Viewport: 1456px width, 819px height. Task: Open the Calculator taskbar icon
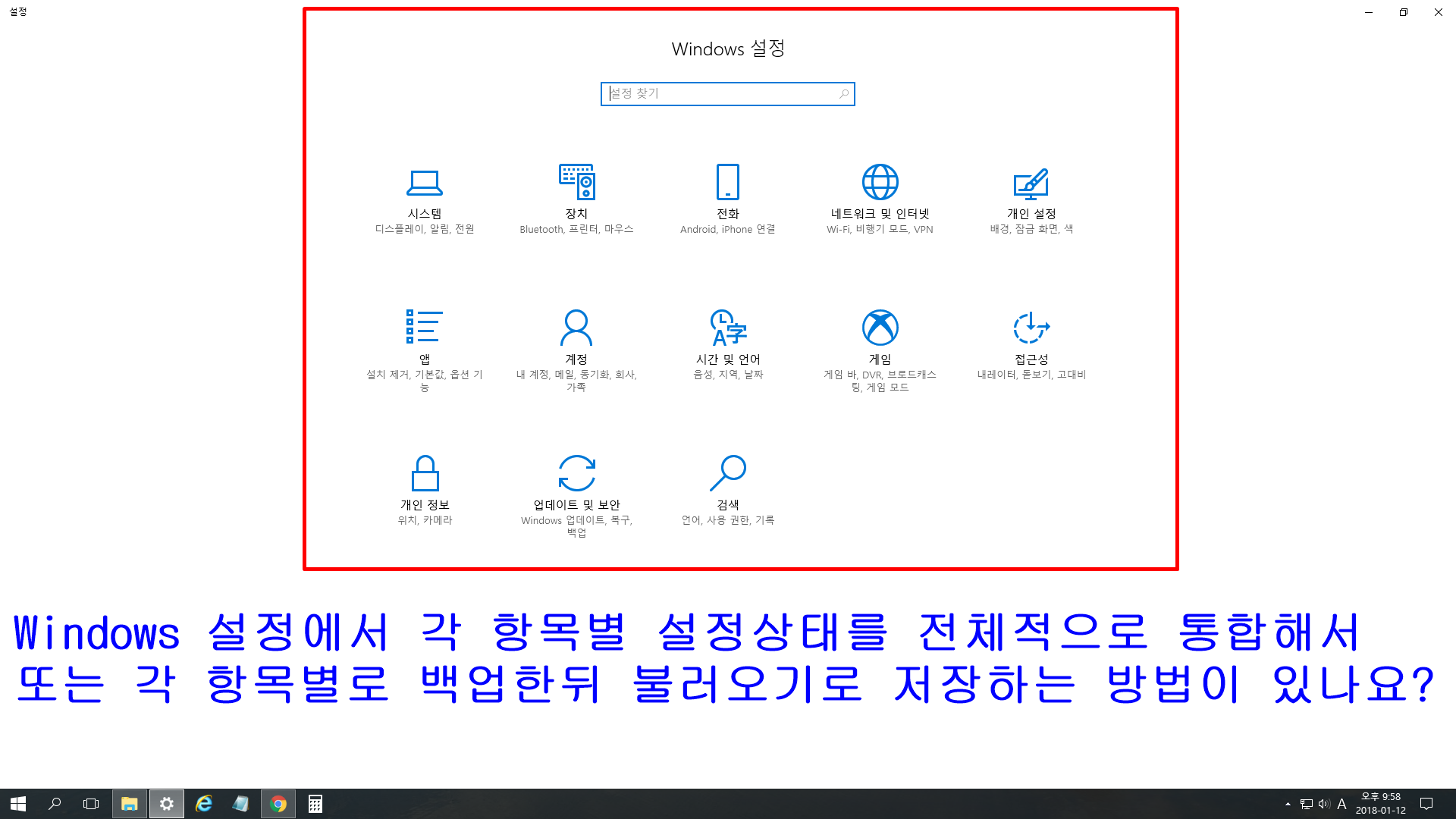pos(315,804)
